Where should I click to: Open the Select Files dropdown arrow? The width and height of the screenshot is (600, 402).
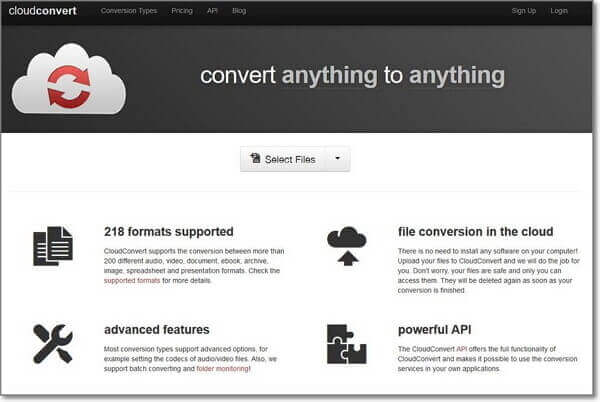pyautogui.click(x=337, y=159)
